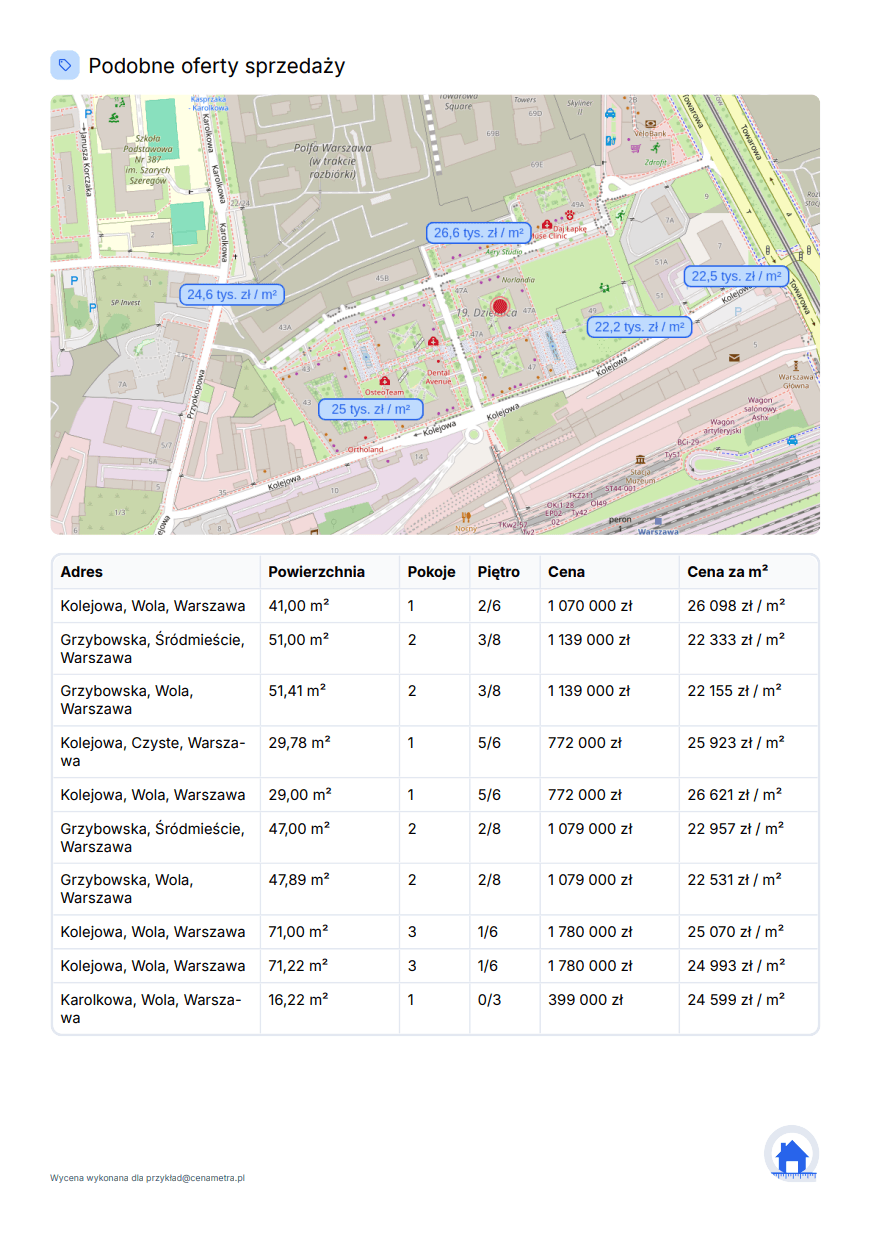Viewport: 872px width, 1234px height.
Task: Click the red location marker on the map
Action: (x=500, y=306)
